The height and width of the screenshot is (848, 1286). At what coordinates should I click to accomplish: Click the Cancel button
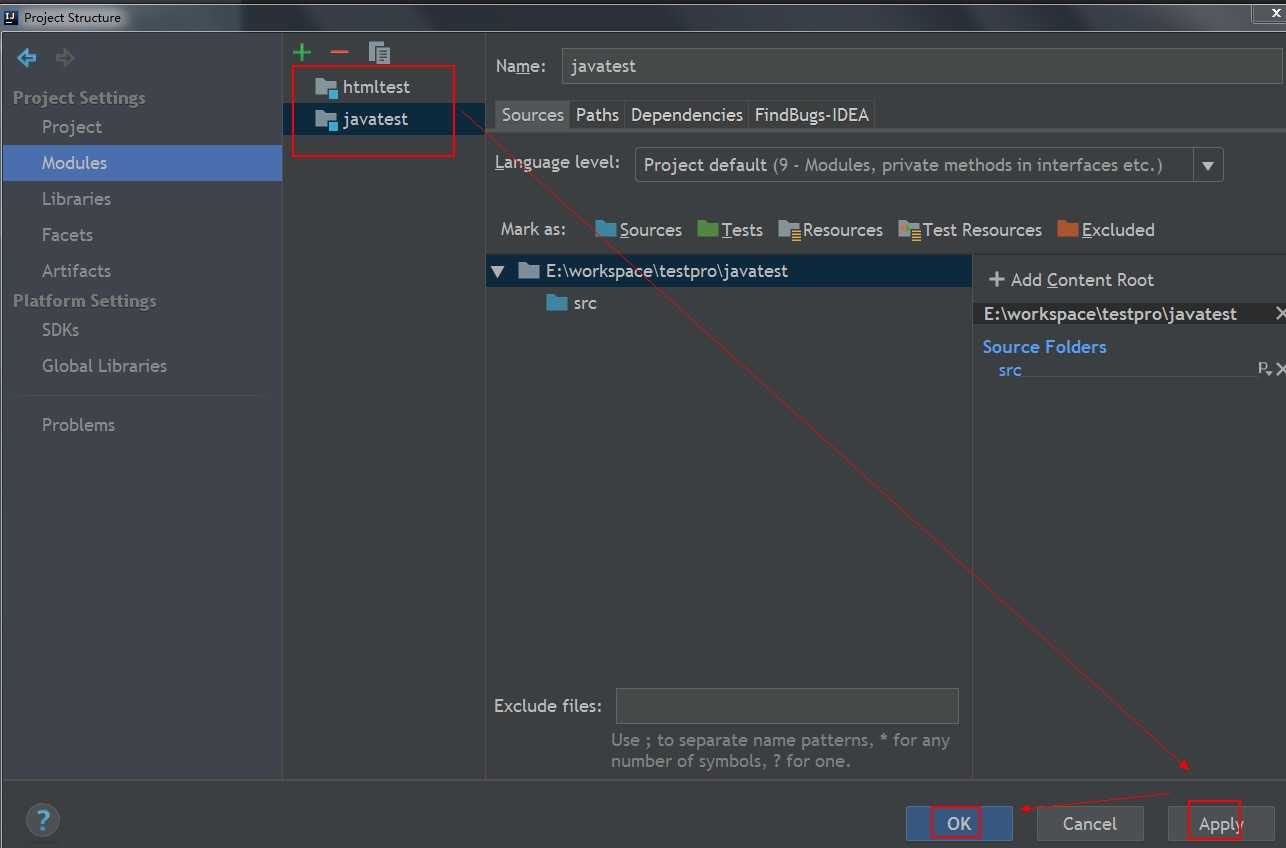pos(1090,823)
